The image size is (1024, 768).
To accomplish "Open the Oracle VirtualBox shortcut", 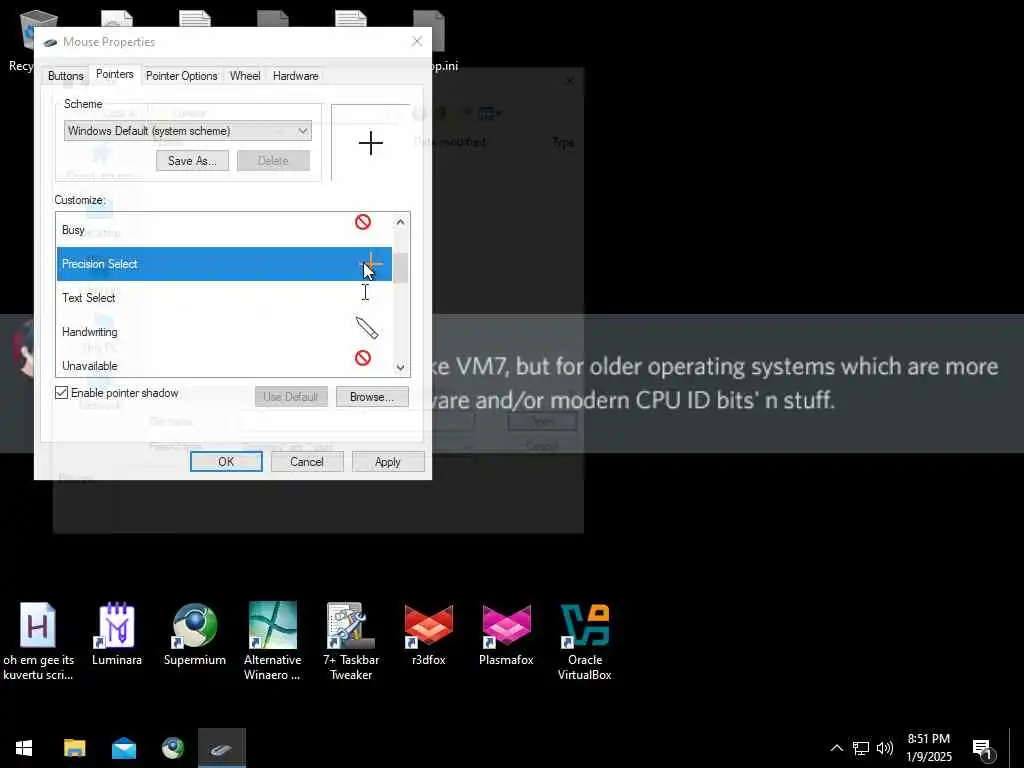I will 584,641.
